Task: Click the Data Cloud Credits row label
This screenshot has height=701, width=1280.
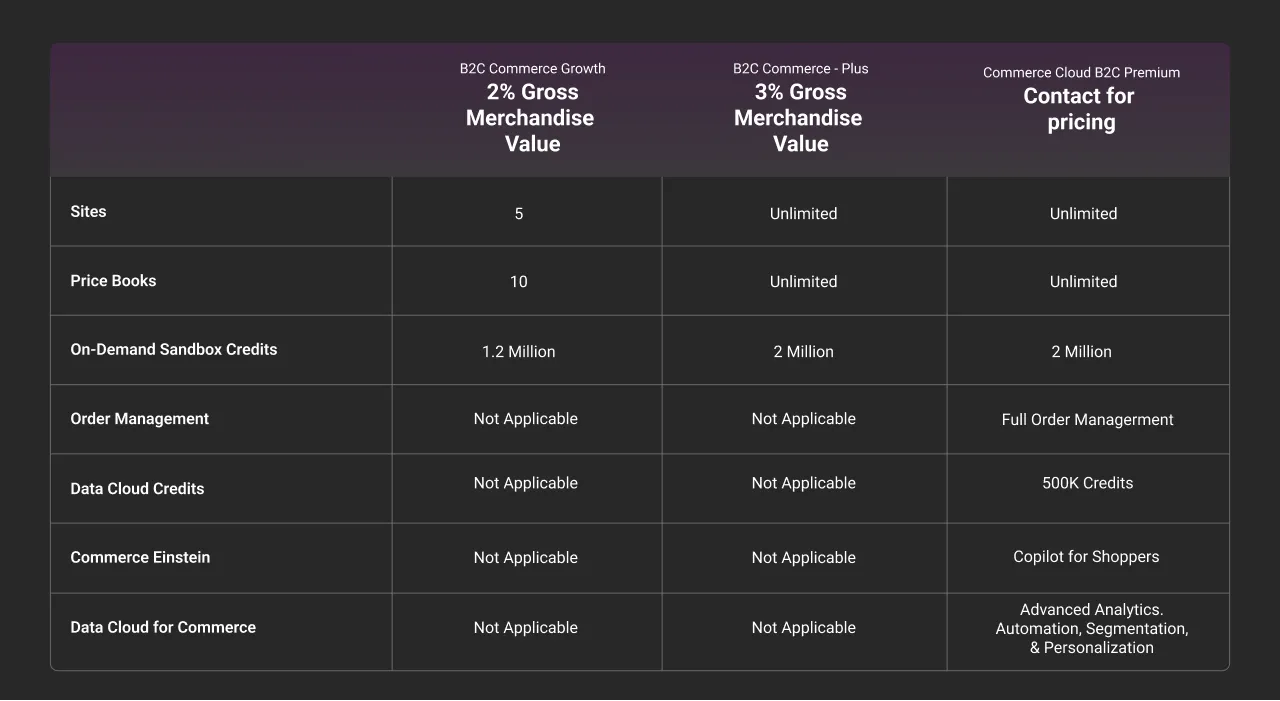Action: tap(137, 489)
